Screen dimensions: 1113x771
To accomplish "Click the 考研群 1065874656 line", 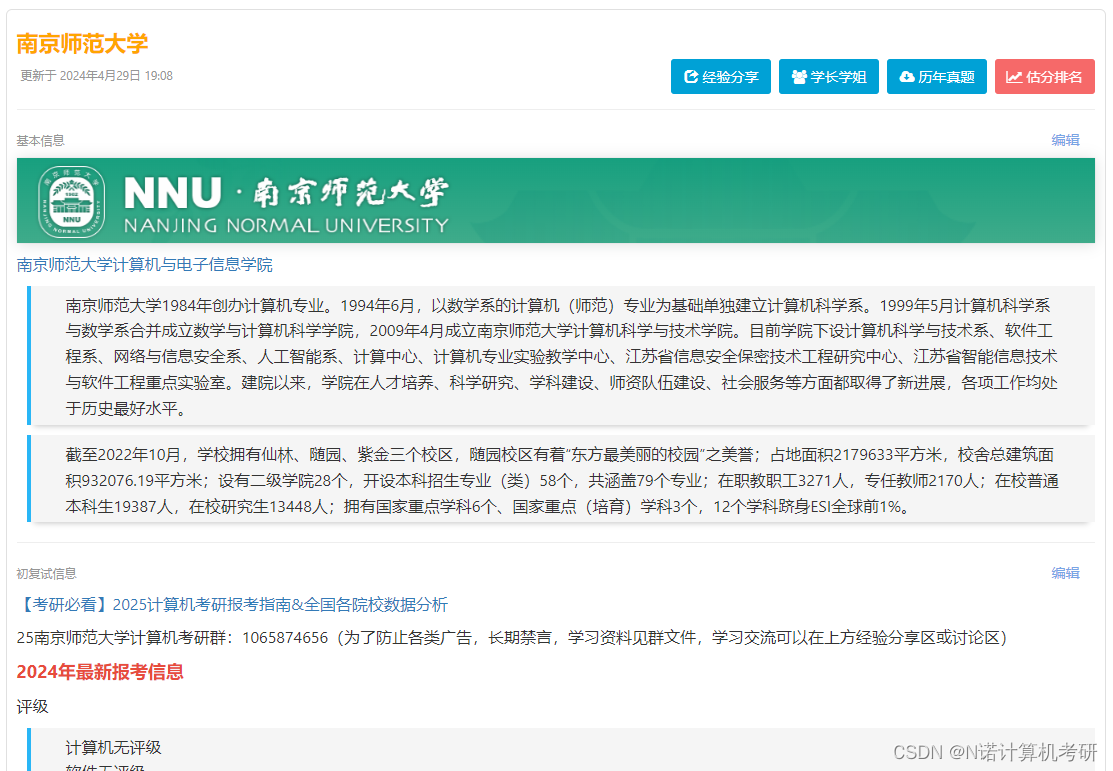I will tap(512, 638).
